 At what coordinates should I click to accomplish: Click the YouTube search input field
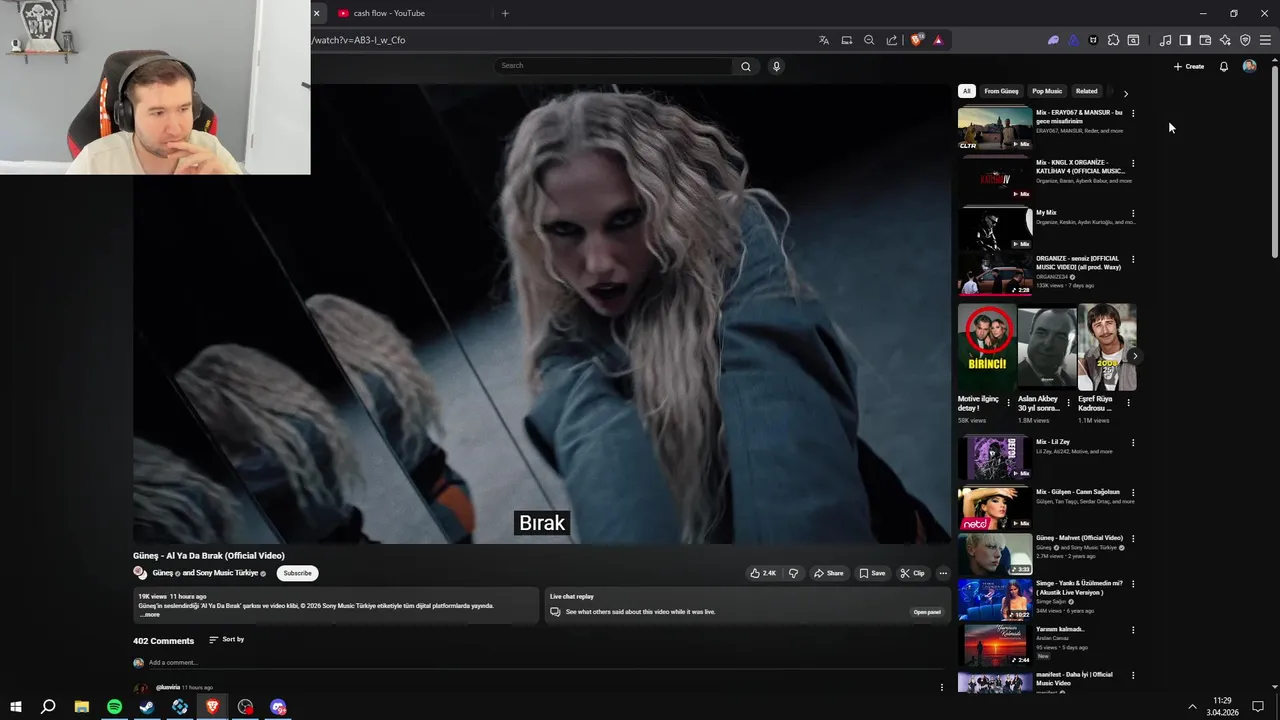tap(613, 66)
